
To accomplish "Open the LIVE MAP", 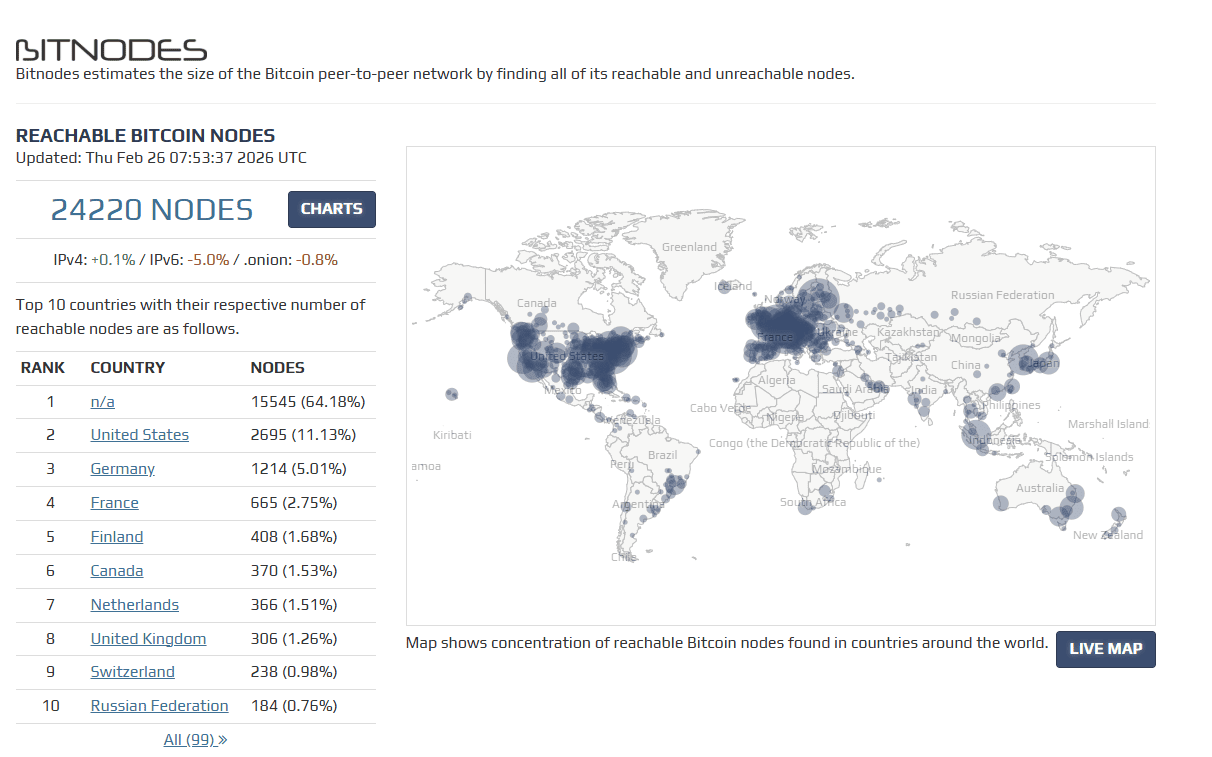I will coord(1105,649).
